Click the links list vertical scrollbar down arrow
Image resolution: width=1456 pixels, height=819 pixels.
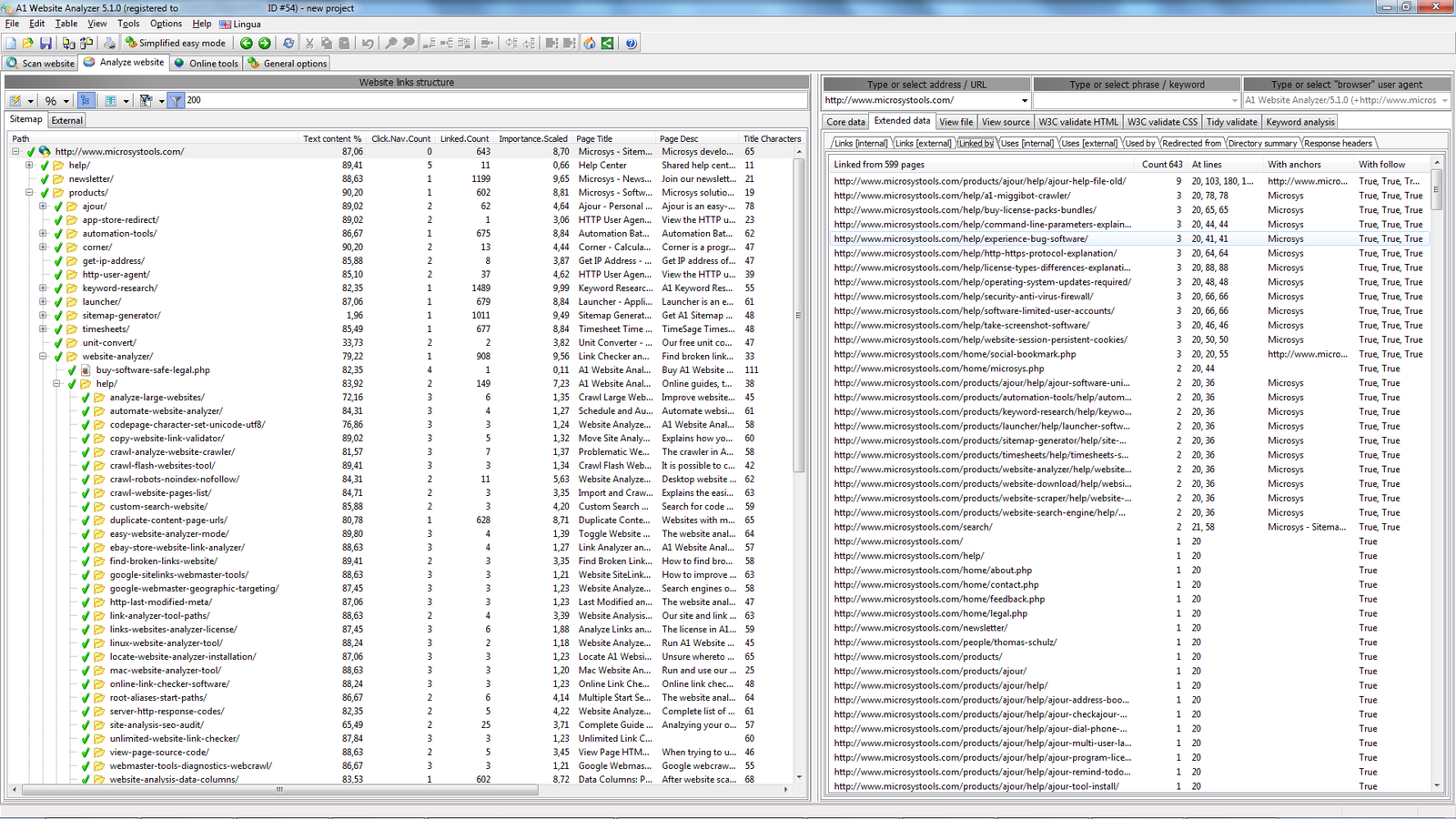click(1437, 785)
